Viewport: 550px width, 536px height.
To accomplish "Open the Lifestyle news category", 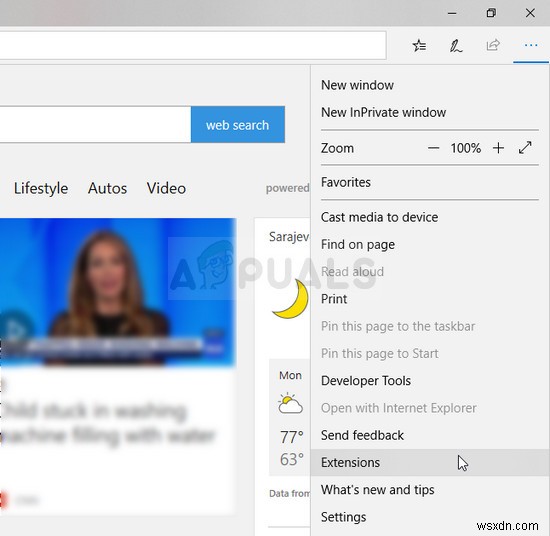I will tap(41, 188).
